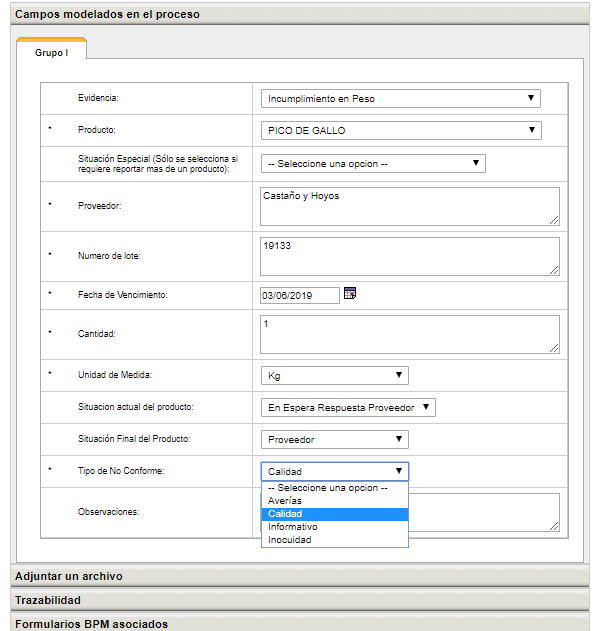Click the Fecha de Vencimiento date field

click(x=299, y=295)
